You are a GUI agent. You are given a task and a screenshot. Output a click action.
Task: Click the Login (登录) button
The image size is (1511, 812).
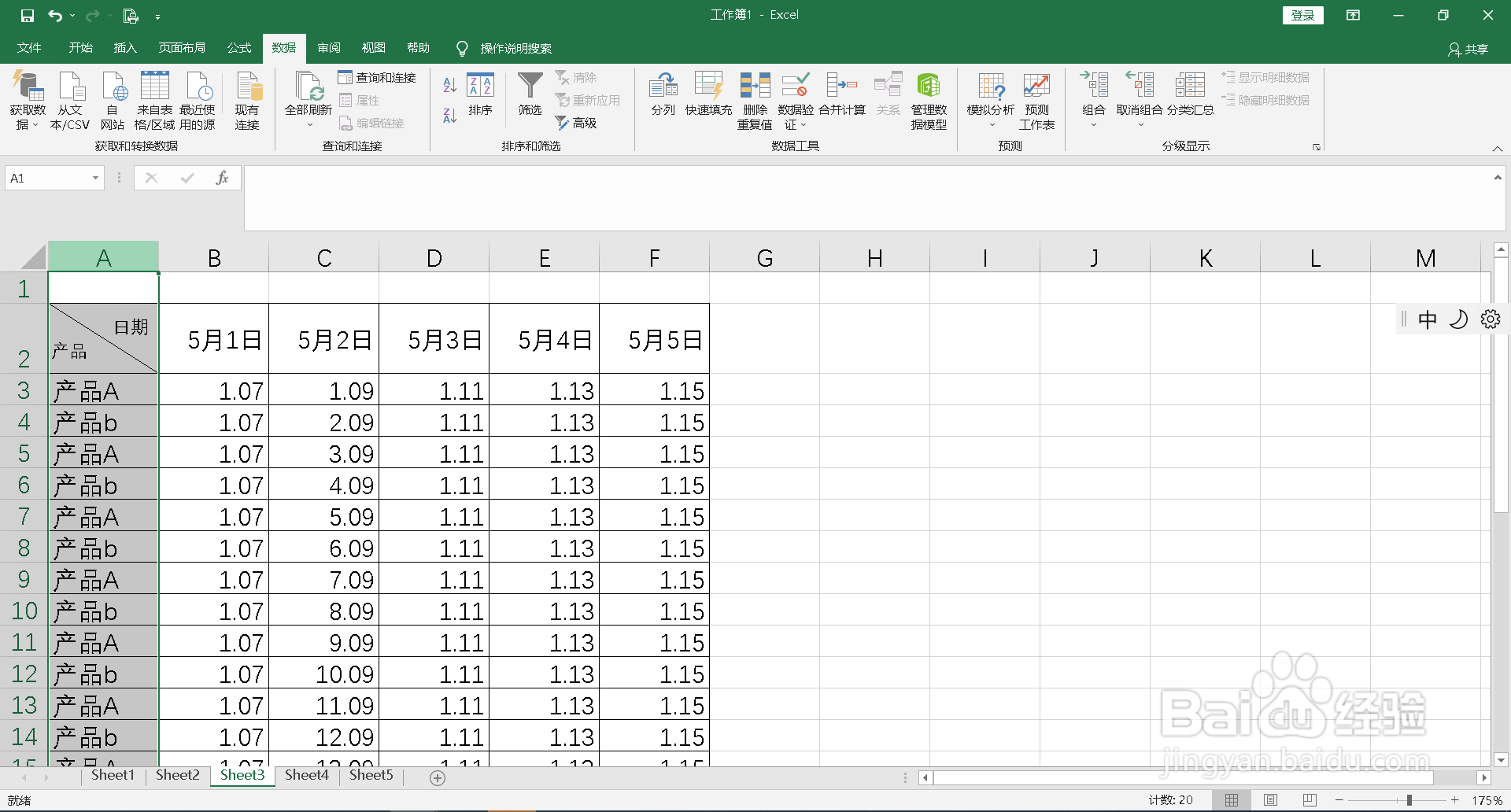click(1303, 15)
